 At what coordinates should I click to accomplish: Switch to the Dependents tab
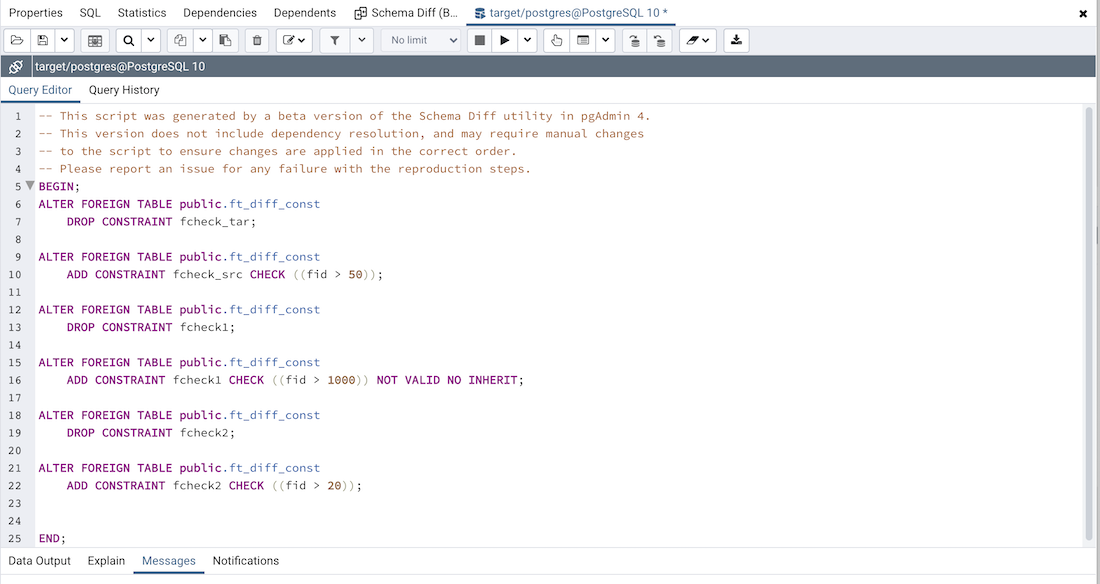coord(304,13)
